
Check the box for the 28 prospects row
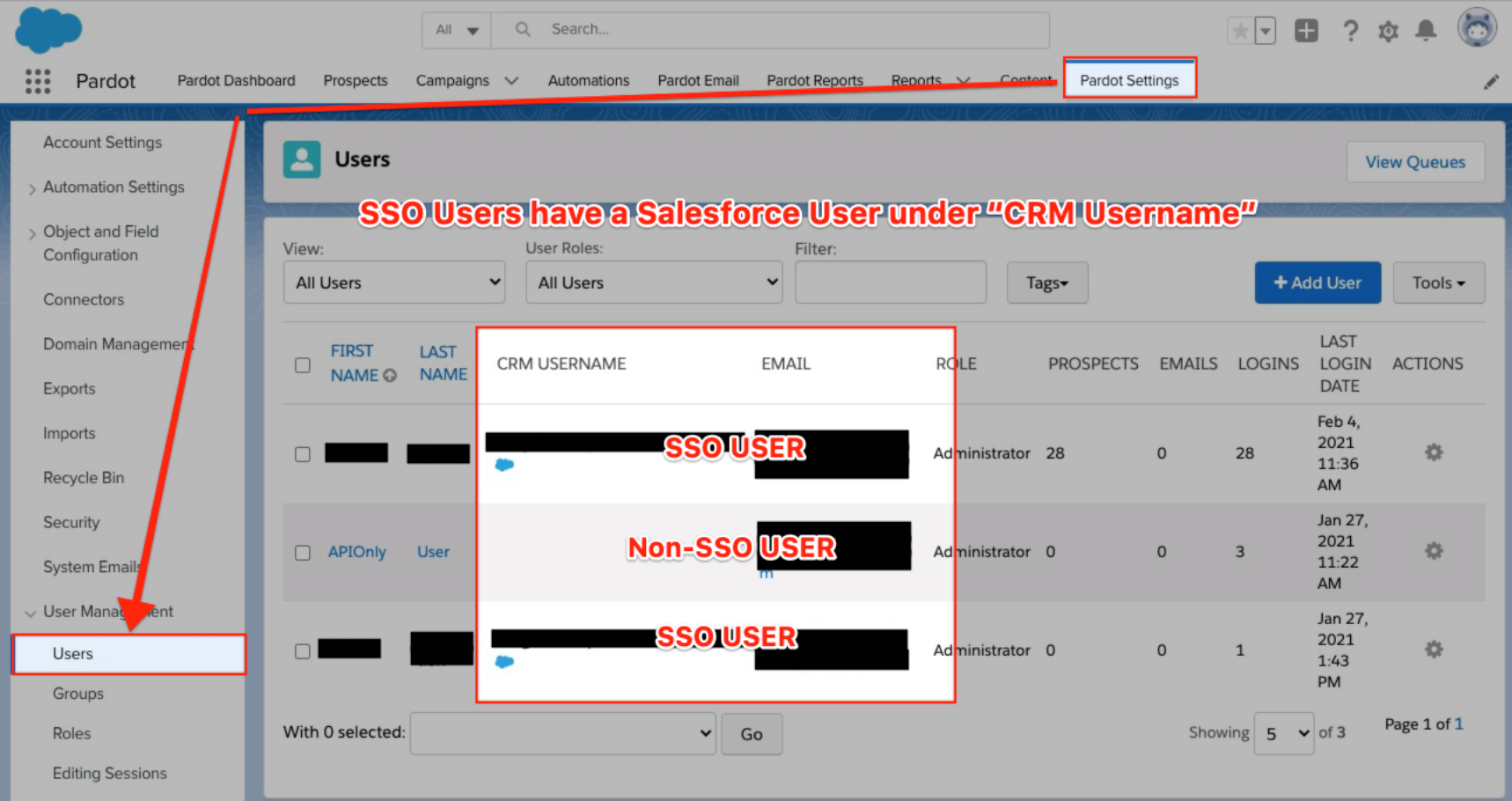[x=303, y=454]
